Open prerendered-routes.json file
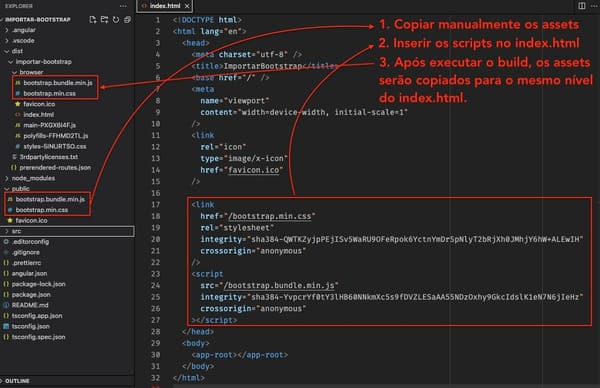 (55, 168)
